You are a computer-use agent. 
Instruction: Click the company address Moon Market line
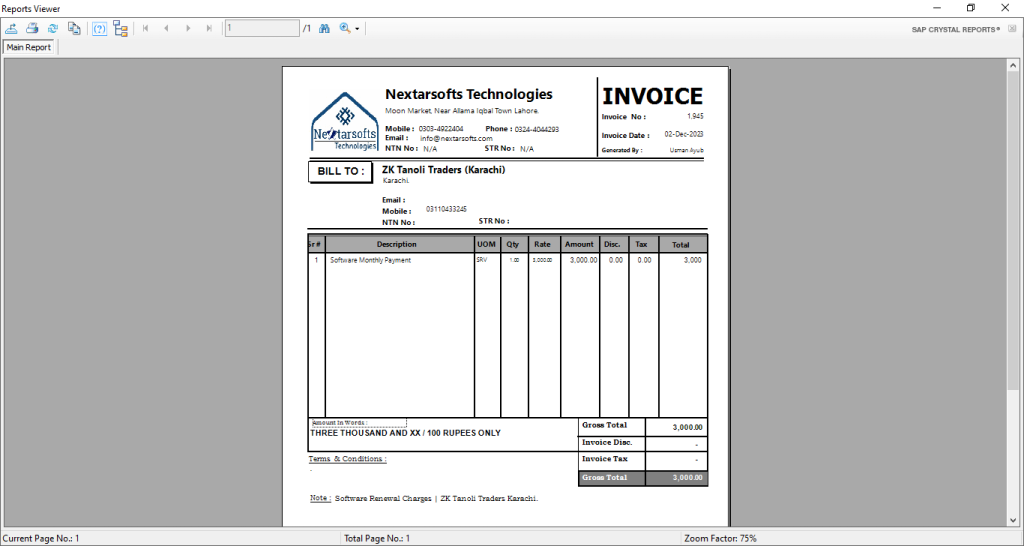point(462,111)
